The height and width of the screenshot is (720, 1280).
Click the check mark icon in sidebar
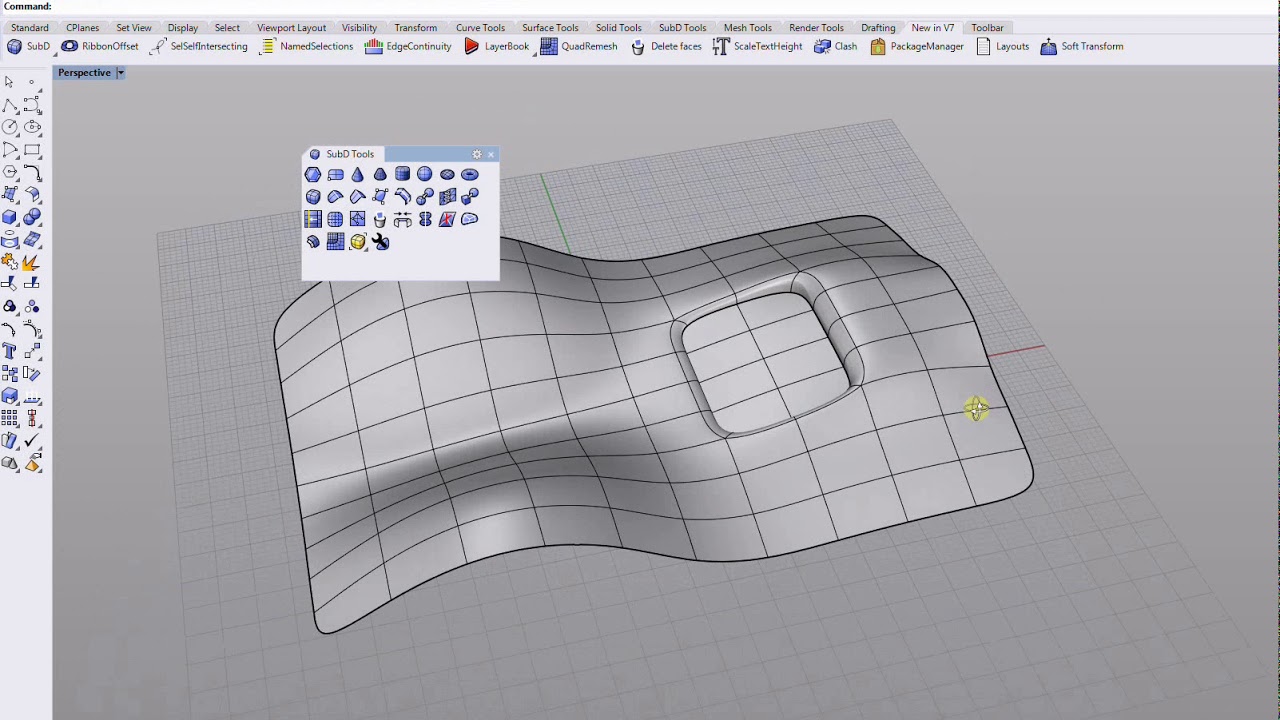pyautogui.click(x=32, y=440)
